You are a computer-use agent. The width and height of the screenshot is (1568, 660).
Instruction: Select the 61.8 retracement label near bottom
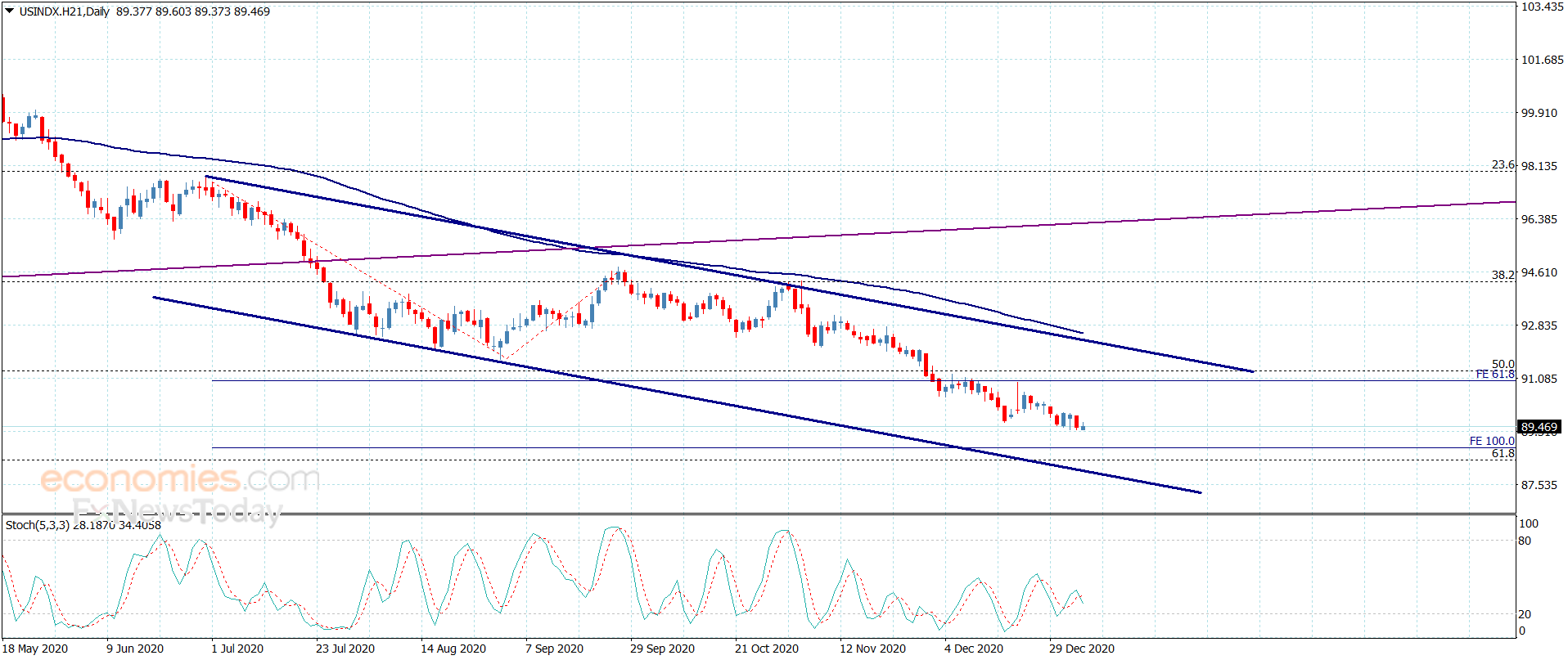point(1503,453)
